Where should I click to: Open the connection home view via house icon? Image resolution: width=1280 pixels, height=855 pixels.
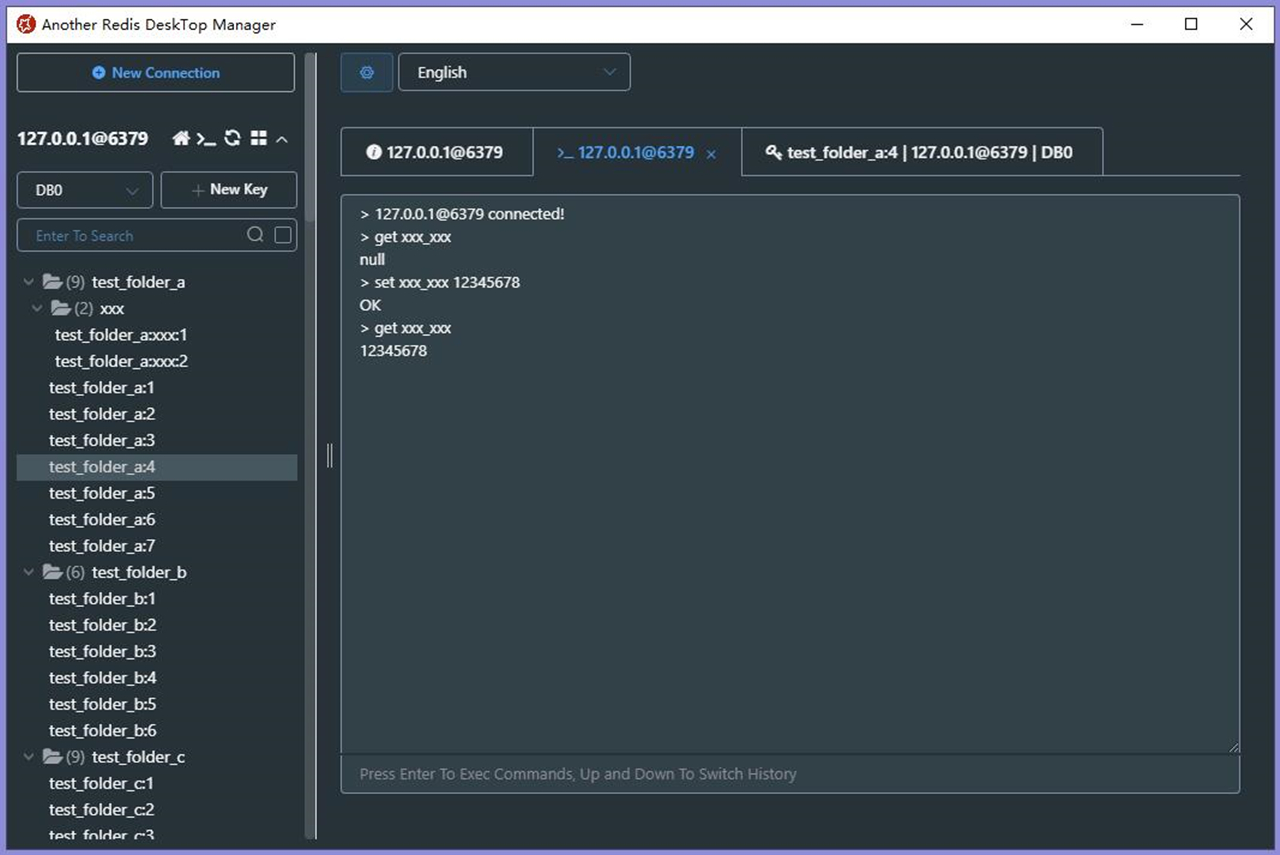[181, 139]
